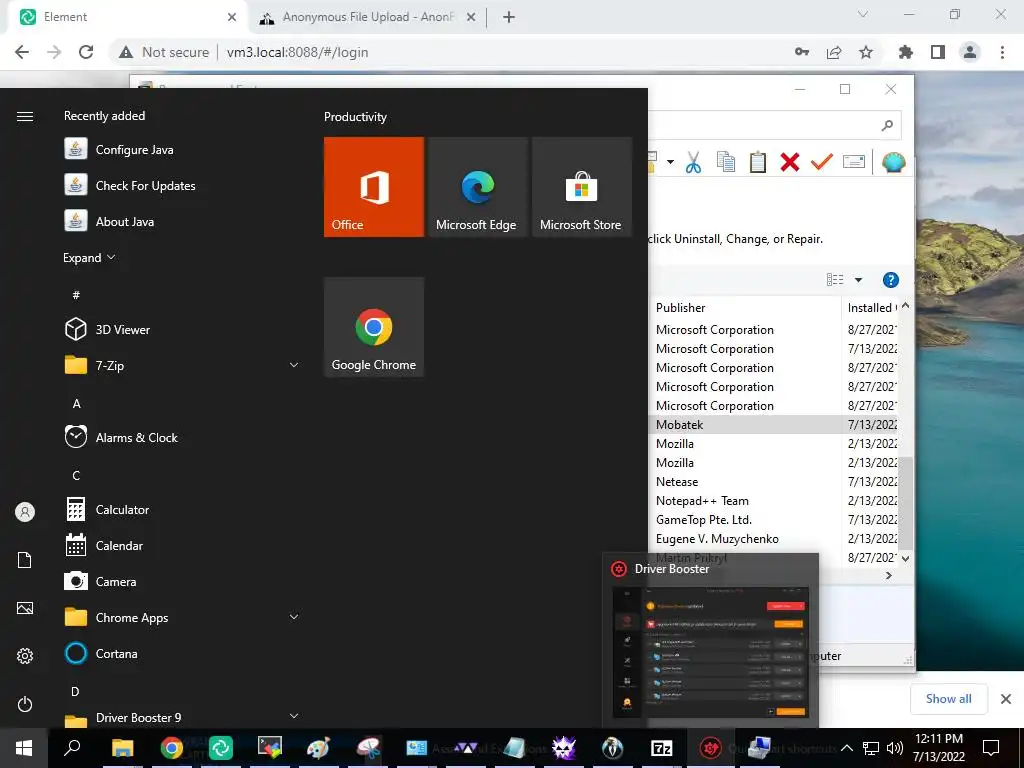Screen dimensions: 1024x768
Task: Expand the 7-Zip folder
Action: pos(294,365)
